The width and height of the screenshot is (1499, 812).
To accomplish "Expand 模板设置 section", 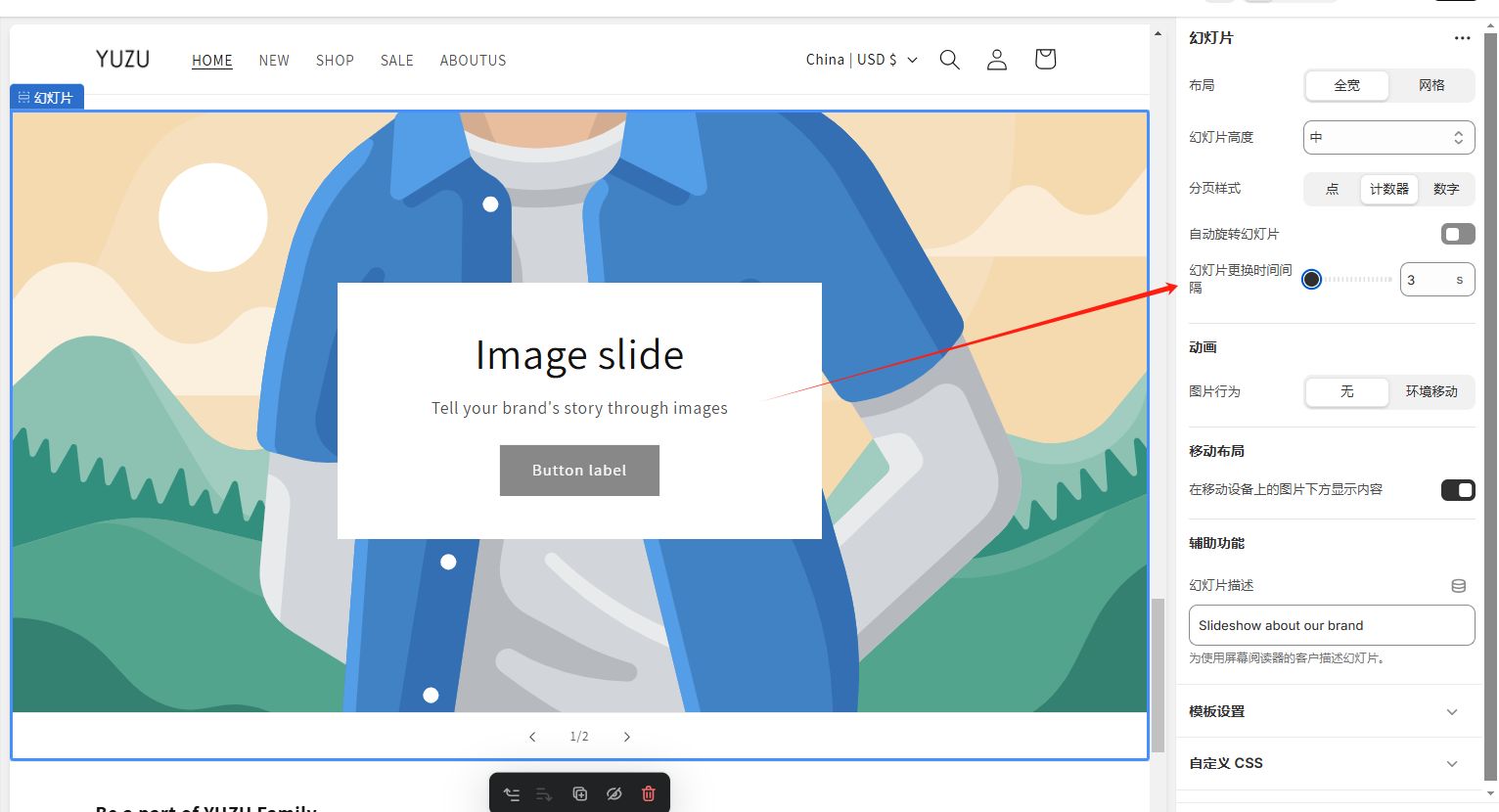I will (x=1331, y=711).
